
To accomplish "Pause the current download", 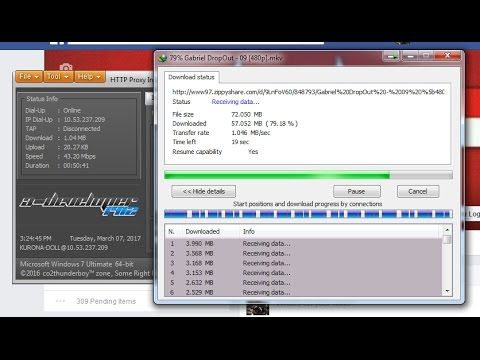I will (x=357, y=192).
